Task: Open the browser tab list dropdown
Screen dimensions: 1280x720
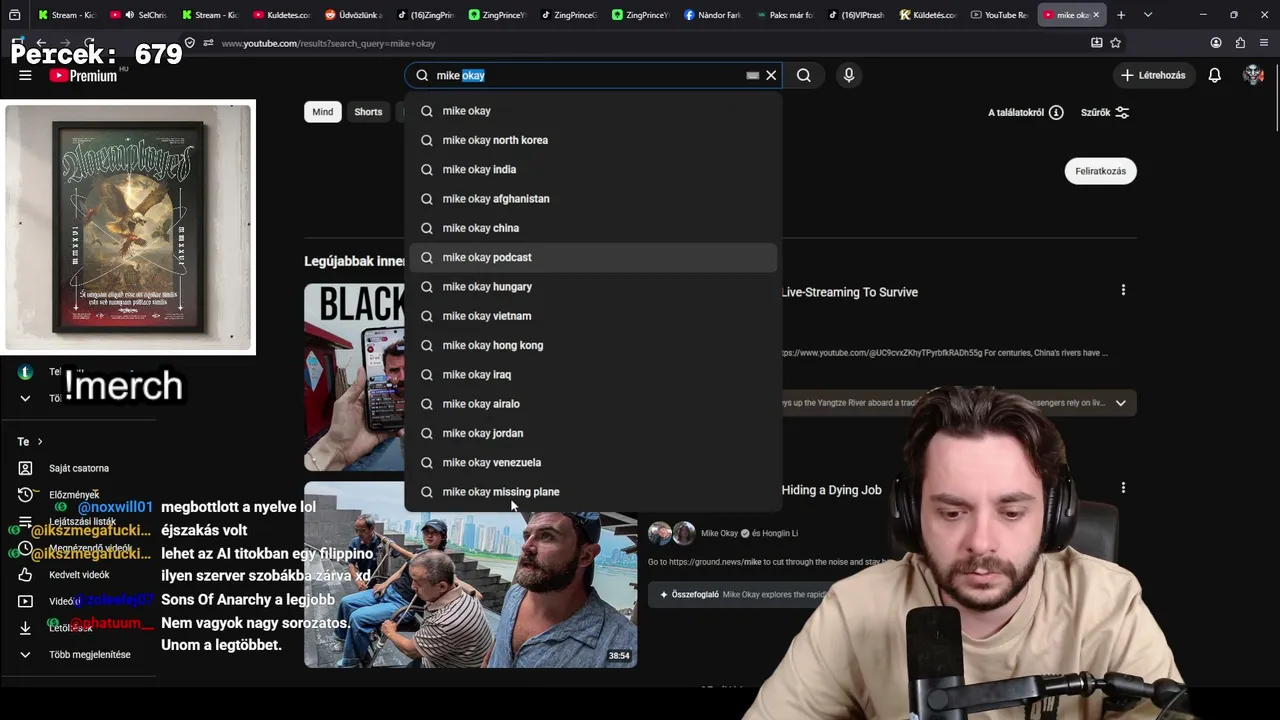Action: click(x=1148, y=15)
